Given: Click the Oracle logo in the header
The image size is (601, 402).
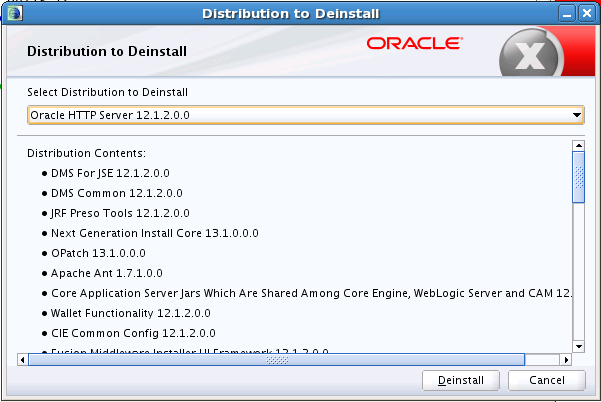Looking at the screenshot, I should point(415,43).
